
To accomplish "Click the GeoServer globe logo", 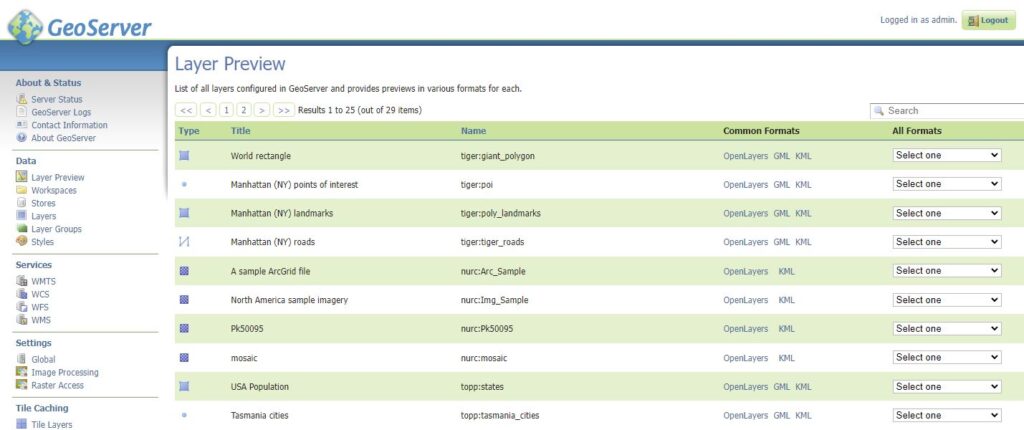I will pos(25,27).
